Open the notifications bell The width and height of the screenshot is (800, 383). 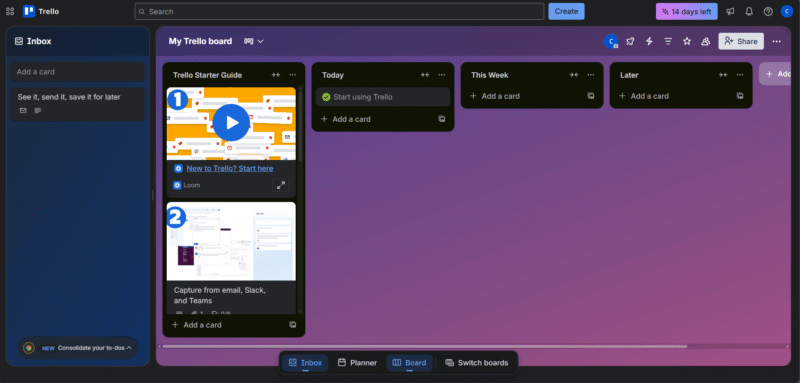(x=749, y=11)
